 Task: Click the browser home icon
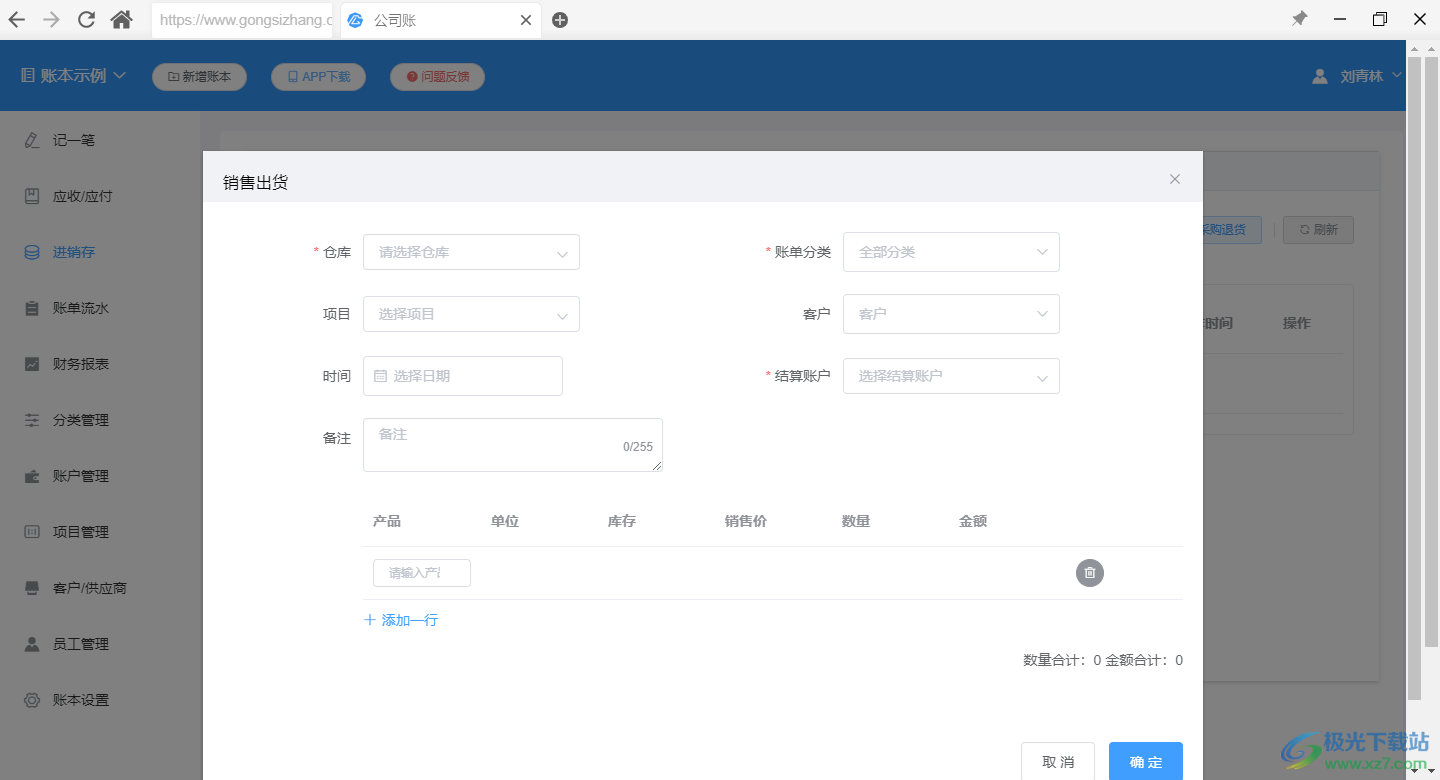pos(122,20)
